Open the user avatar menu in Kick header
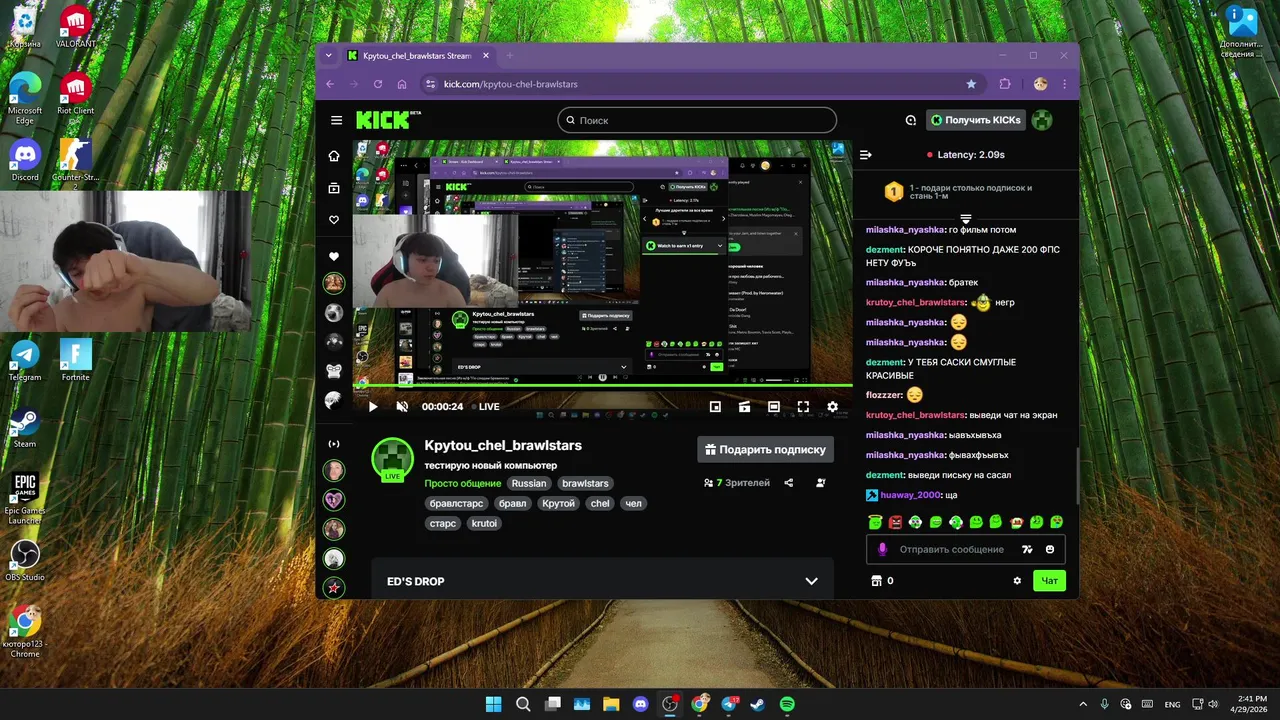1280x720 pixels. 1042,120
